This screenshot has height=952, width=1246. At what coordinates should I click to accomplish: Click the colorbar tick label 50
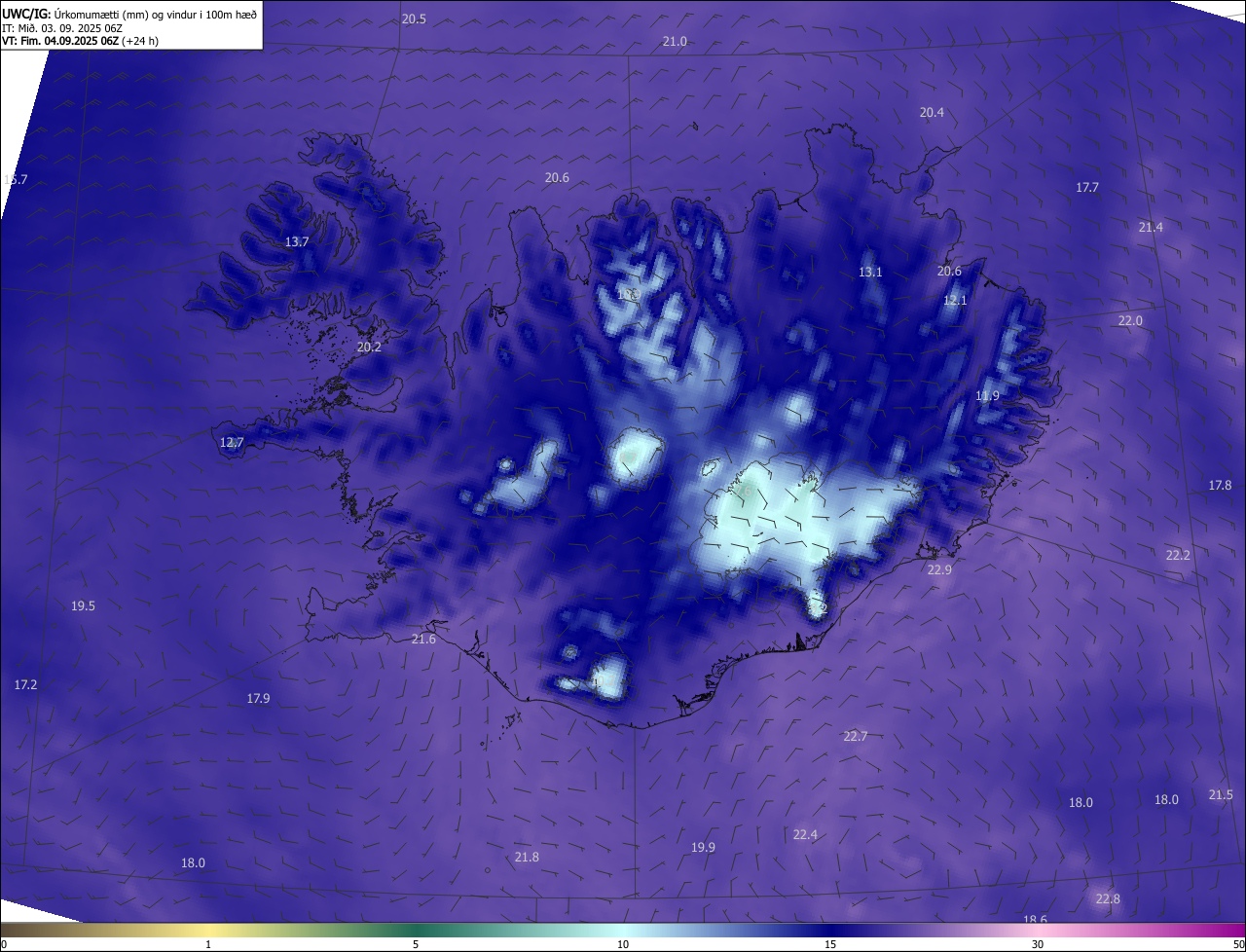pyautogui.click(x=1238, y=944)
